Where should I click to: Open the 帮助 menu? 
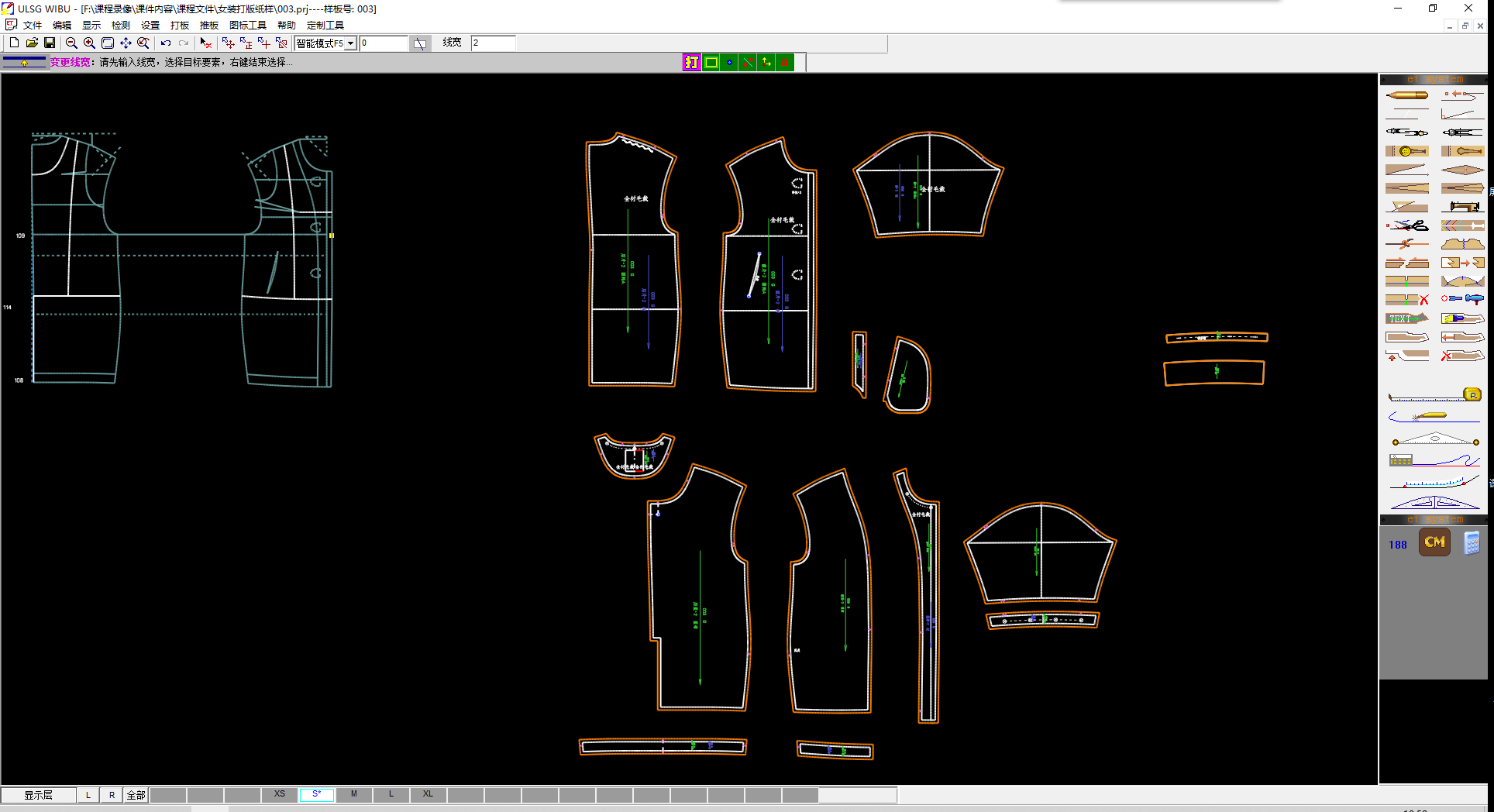(x=287, y=25)
